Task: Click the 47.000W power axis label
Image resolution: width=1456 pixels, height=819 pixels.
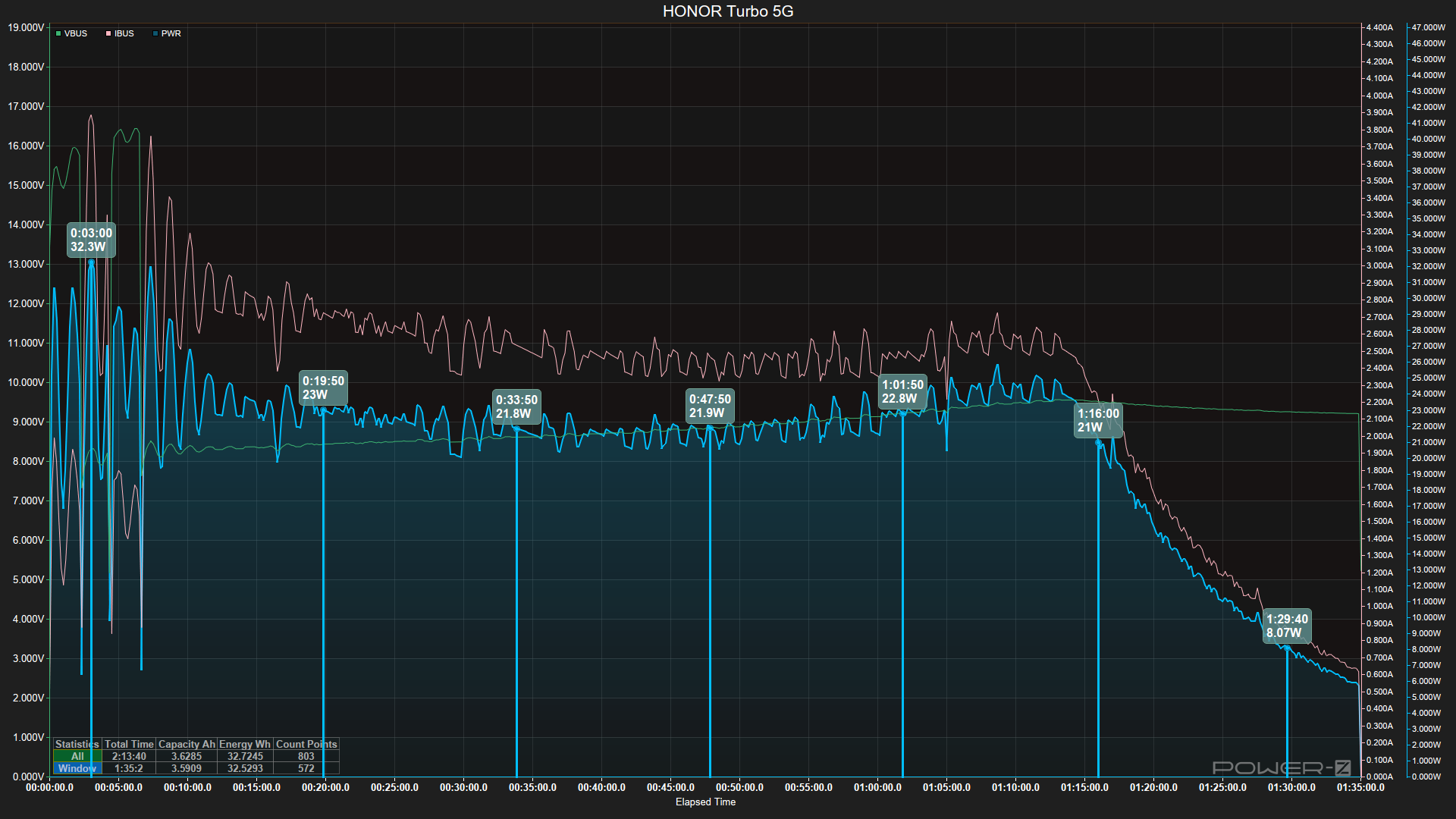Action: coord(1429,27)
